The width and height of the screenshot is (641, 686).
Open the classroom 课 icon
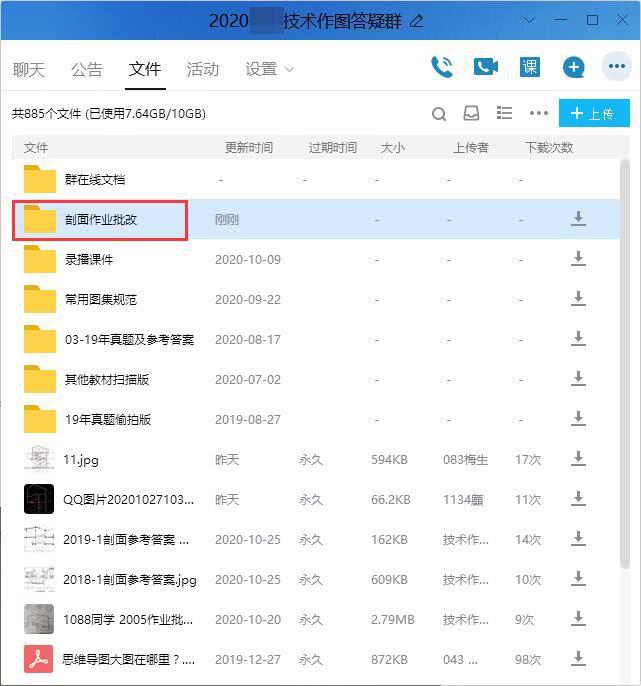529,67
